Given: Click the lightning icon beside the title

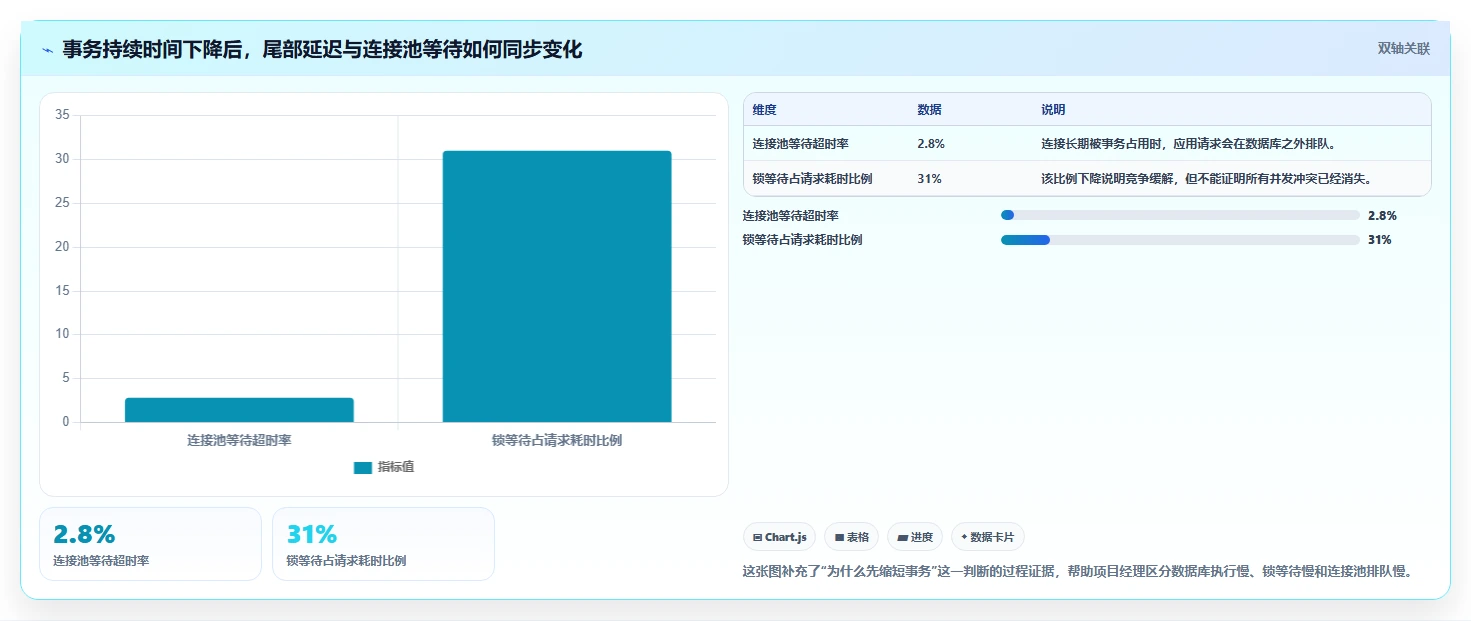Looking at the screenshot, I should click(48, 50).
